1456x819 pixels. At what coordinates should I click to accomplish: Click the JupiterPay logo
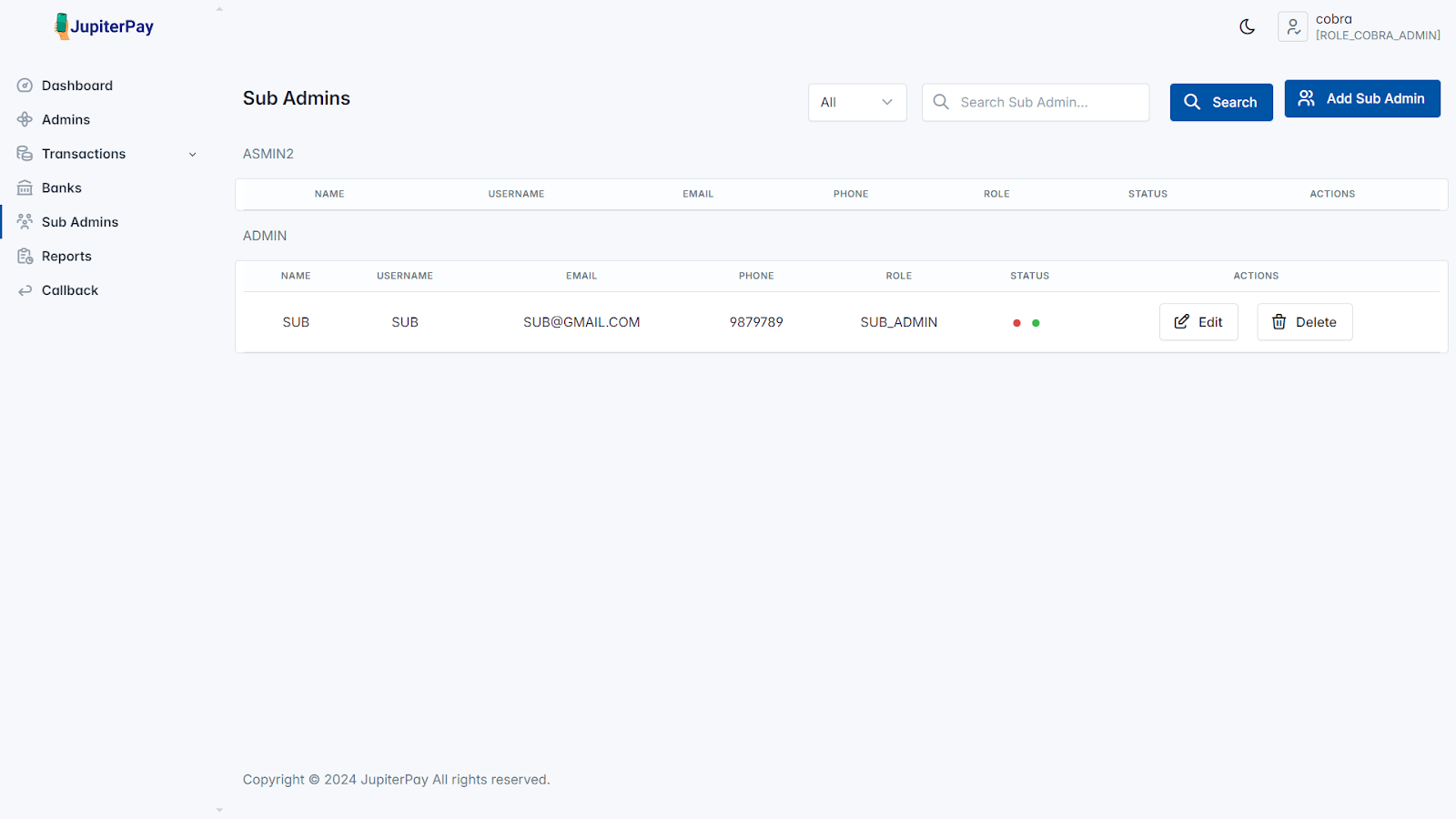[x=104, y=26]
